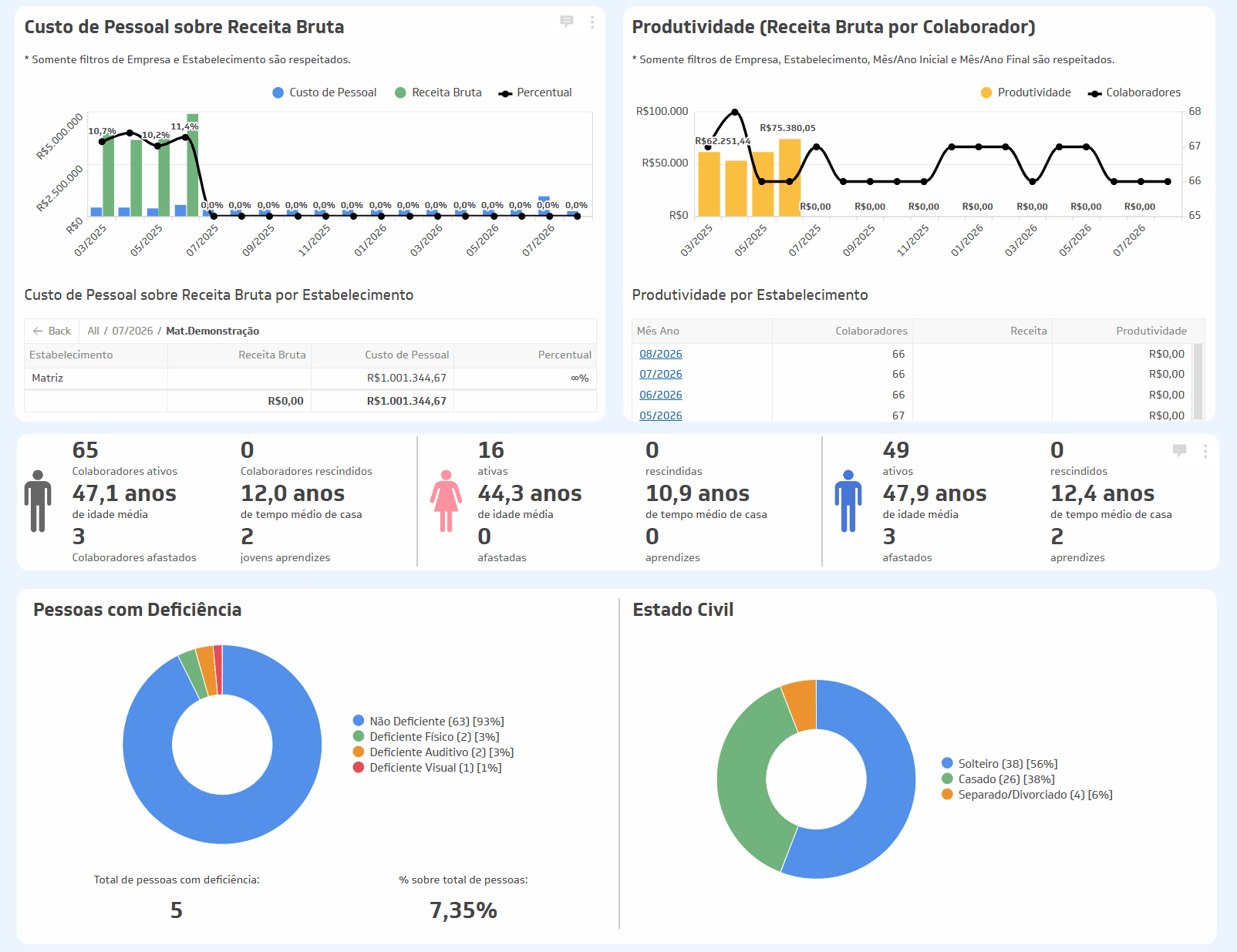Click the 11,4% data label on chart
This screenshot has width=1237, height=952.
184,126
